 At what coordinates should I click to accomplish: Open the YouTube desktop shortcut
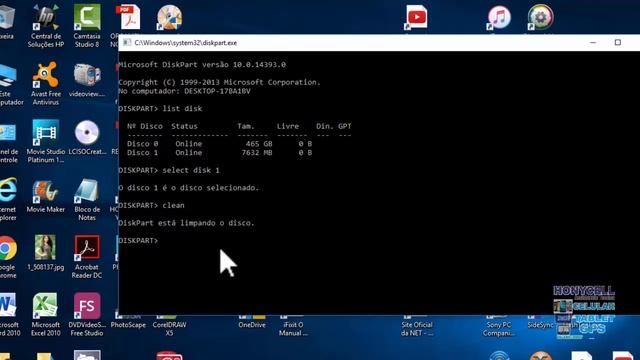pos(416,18)
